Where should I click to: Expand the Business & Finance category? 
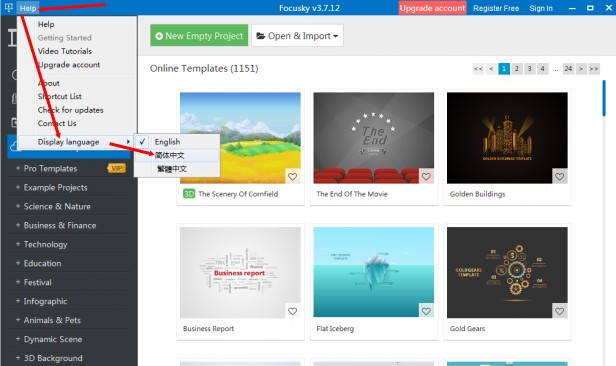60,225
